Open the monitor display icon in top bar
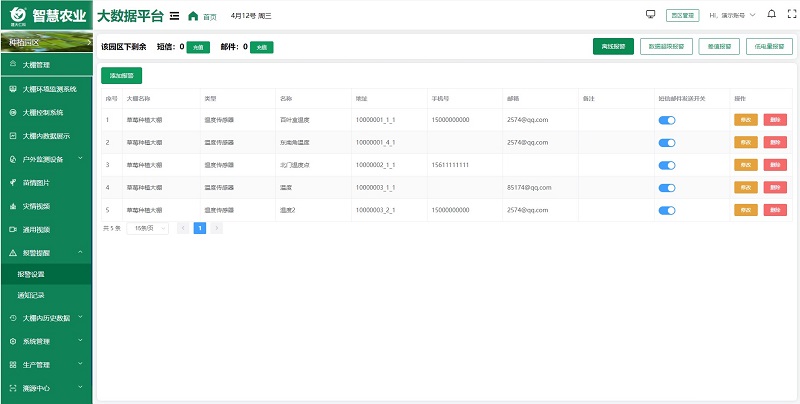 click(651, 15)
